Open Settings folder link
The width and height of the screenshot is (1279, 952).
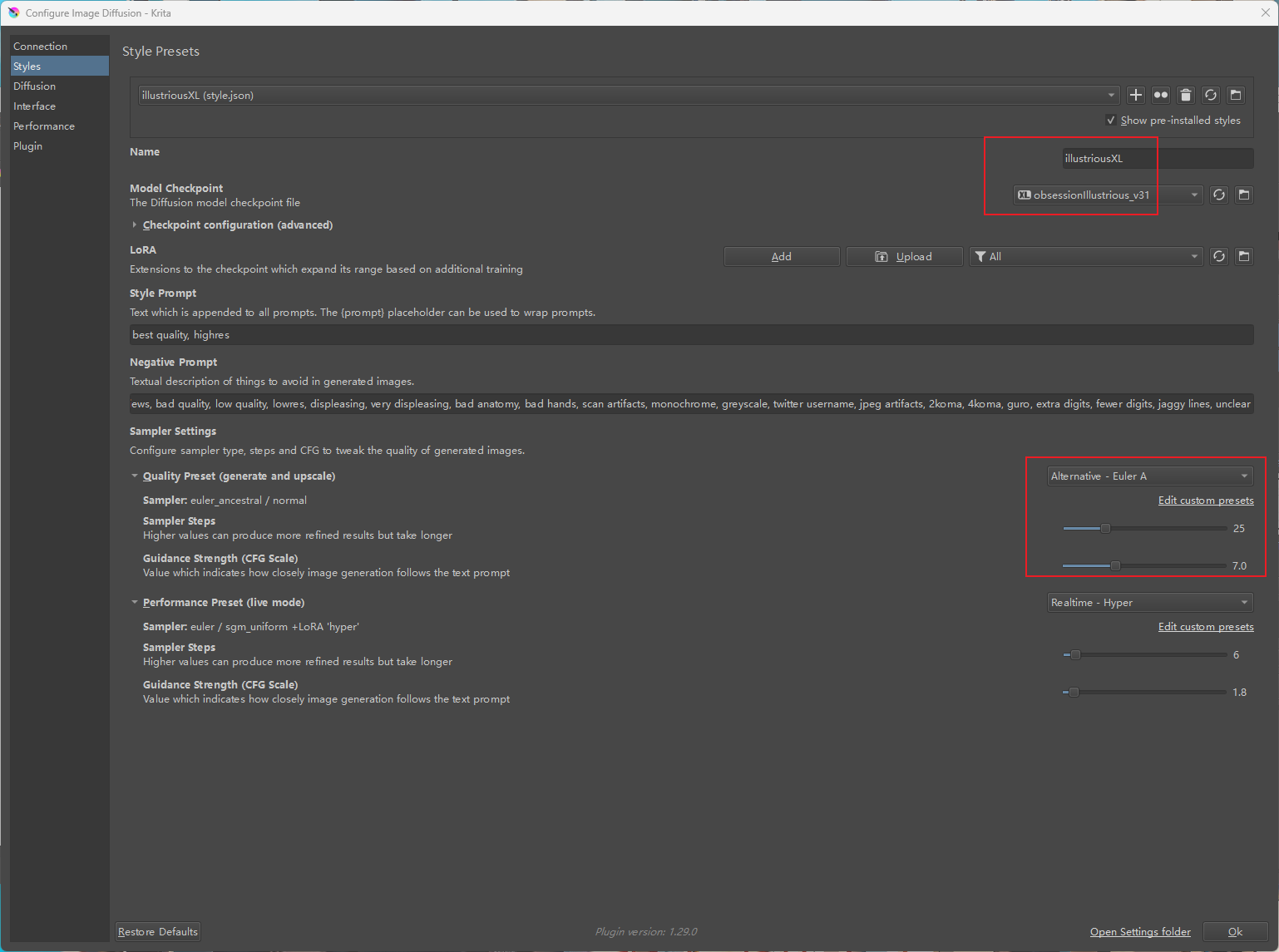tap(1140, 931)
